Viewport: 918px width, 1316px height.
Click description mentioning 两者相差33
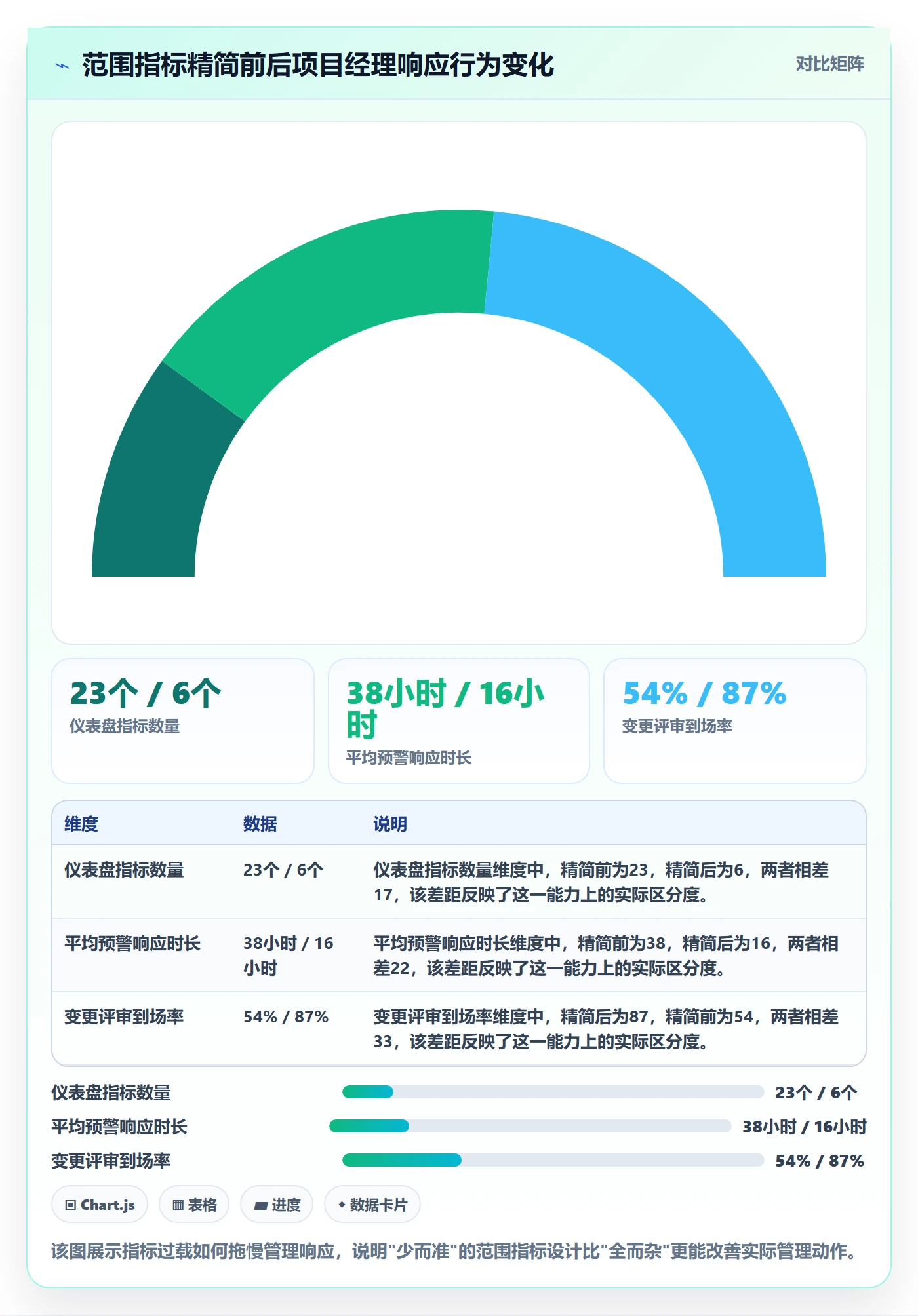point(606,1029)
